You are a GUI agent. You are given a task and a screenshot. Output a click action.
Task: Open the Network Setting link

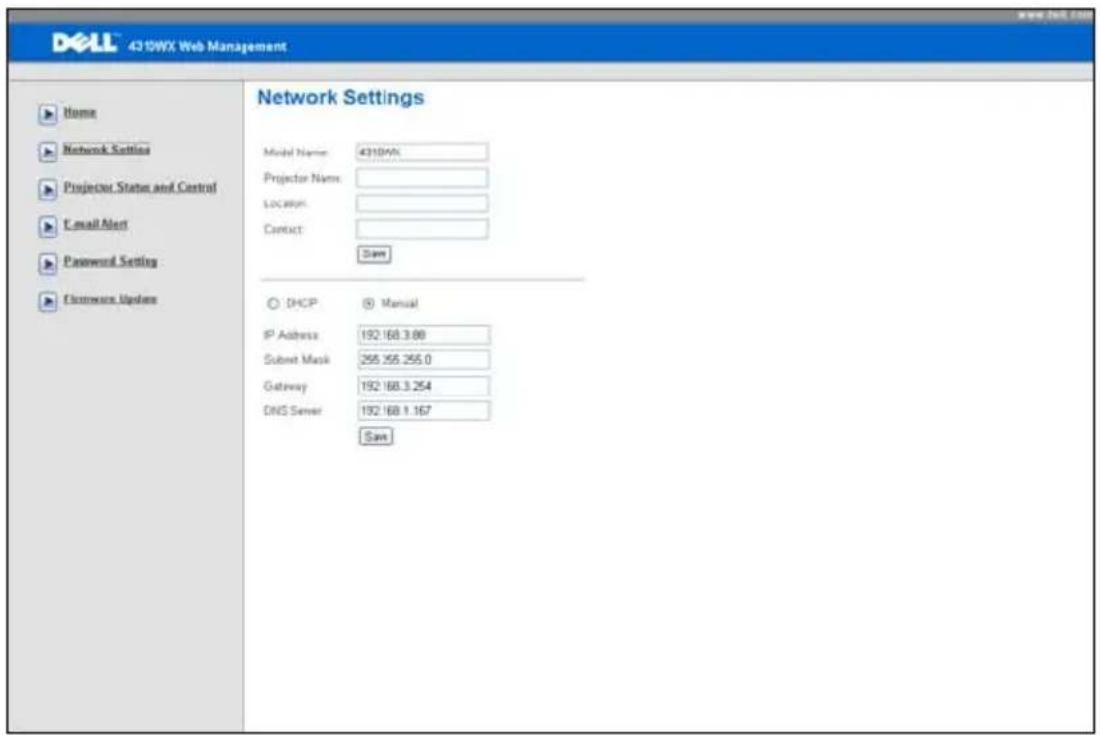coord(107,149)
